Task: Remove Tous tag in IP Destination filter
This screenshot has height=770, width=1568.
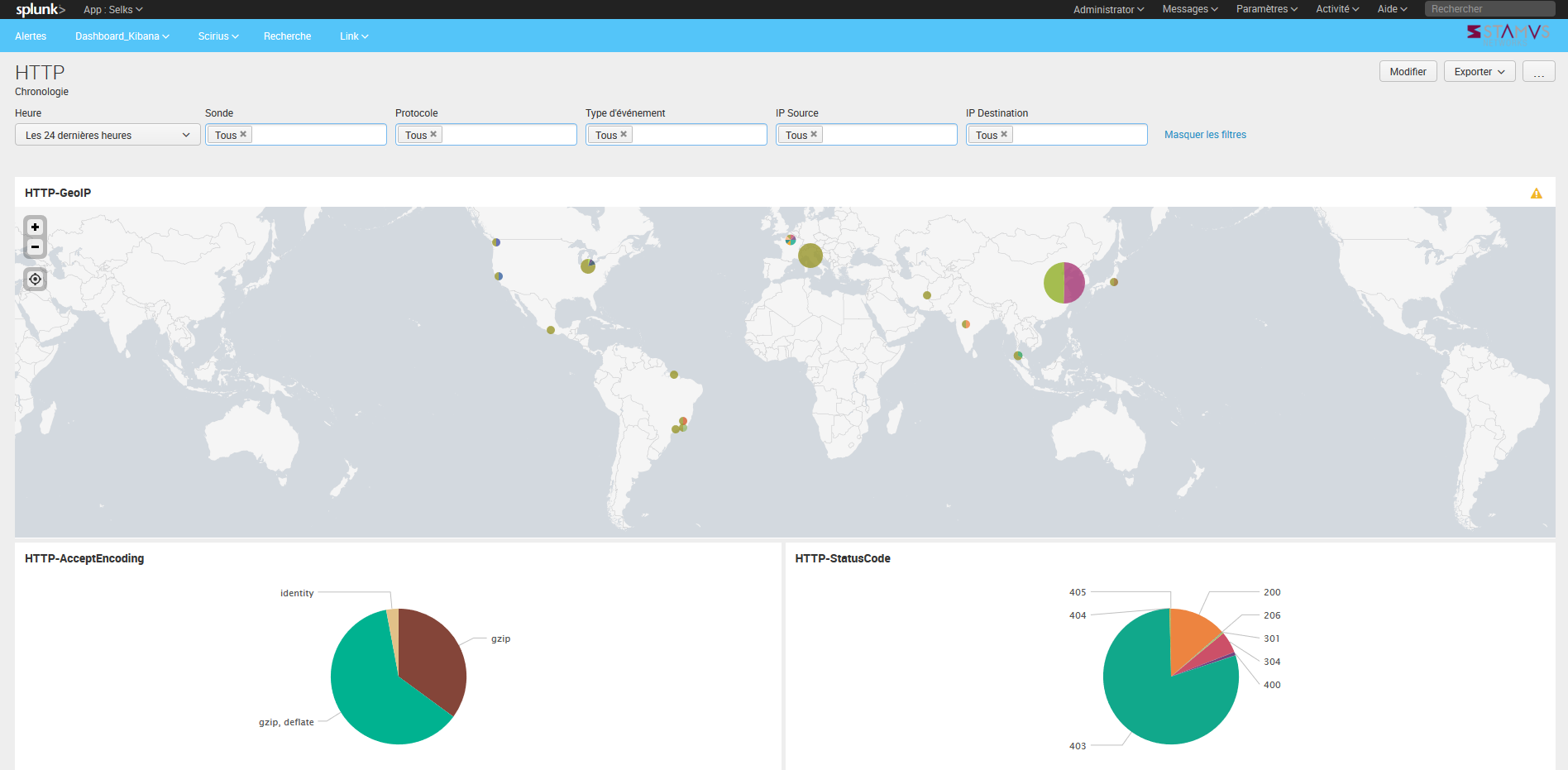Action: point(1004,134)
